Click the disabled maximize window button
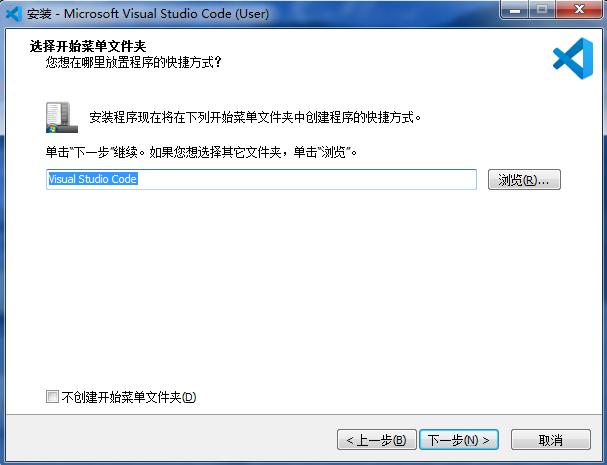Viewport: 607px width, 465px height. [x=542, y=10]
